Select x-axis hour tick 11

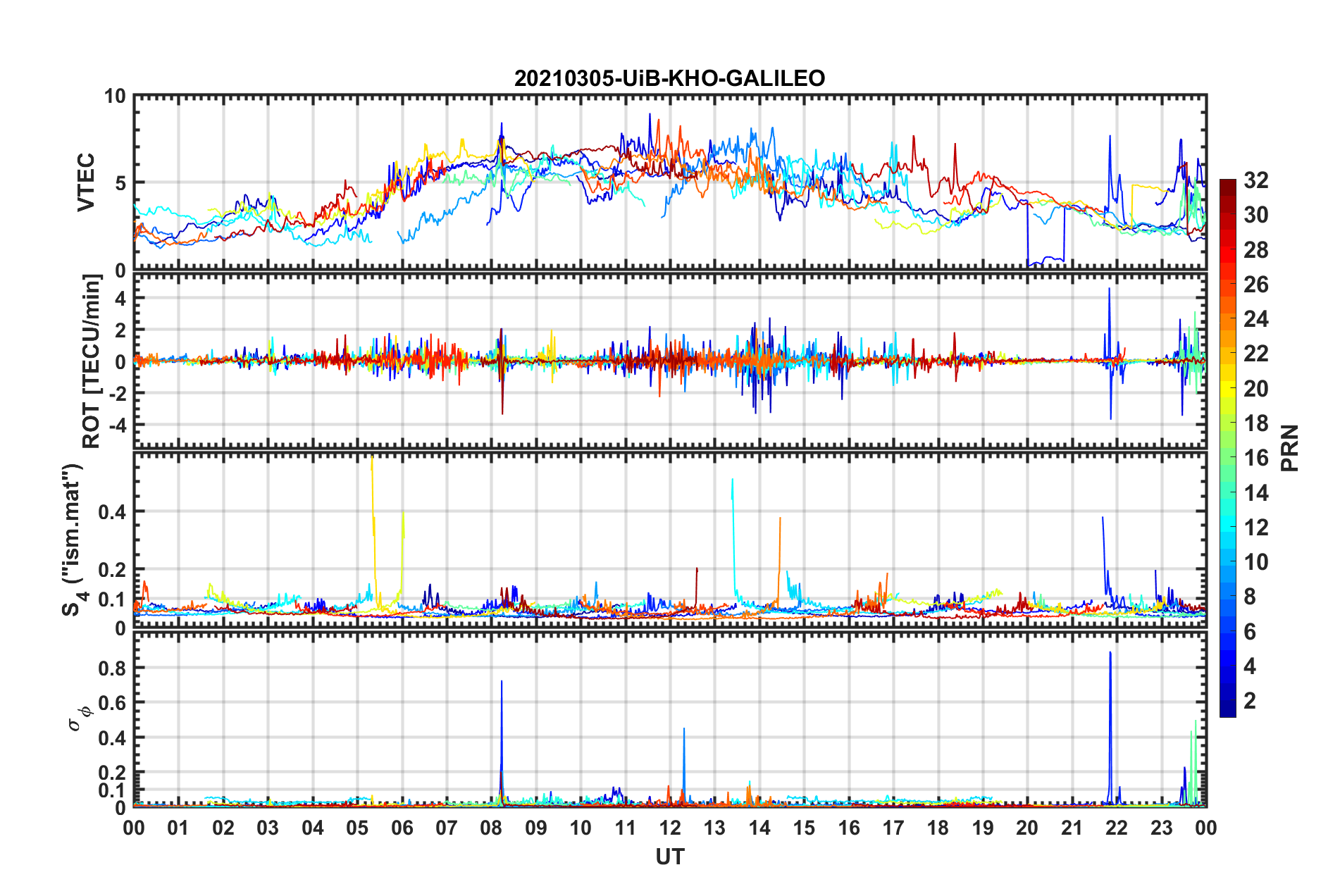[x=626, y=828]
